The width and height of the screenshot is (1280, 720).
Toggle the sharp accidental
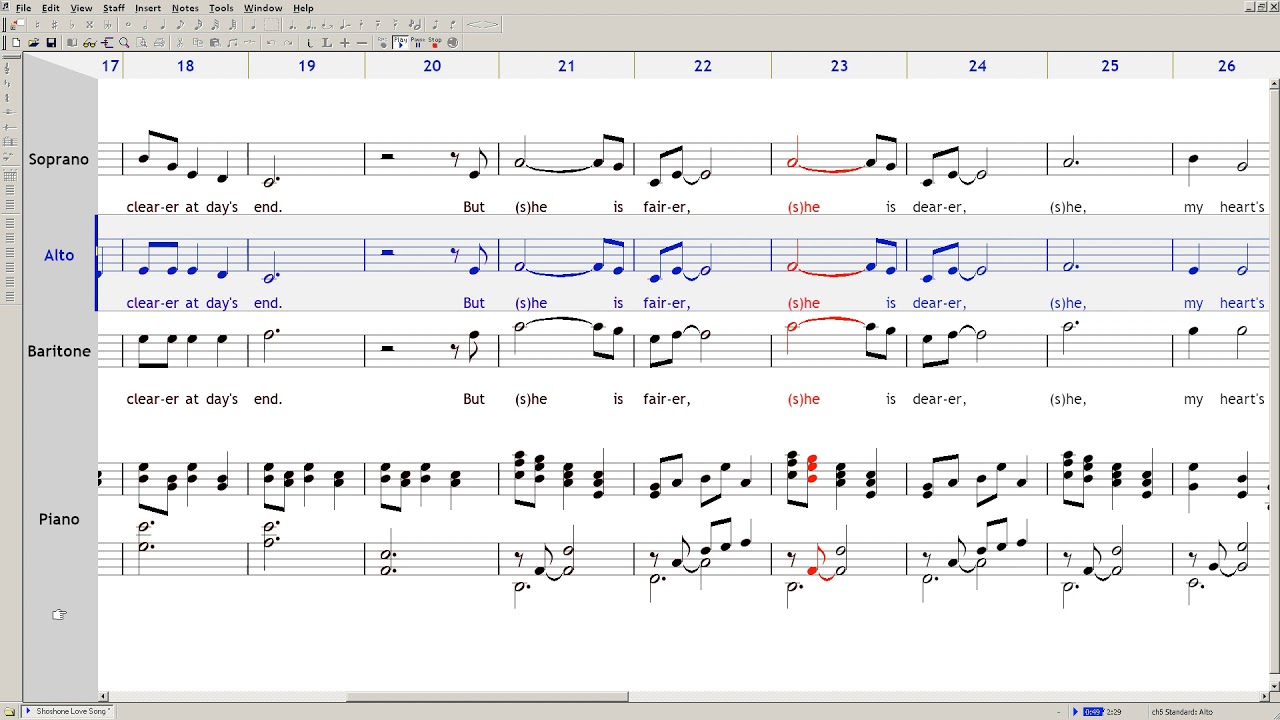click(55, 24)
